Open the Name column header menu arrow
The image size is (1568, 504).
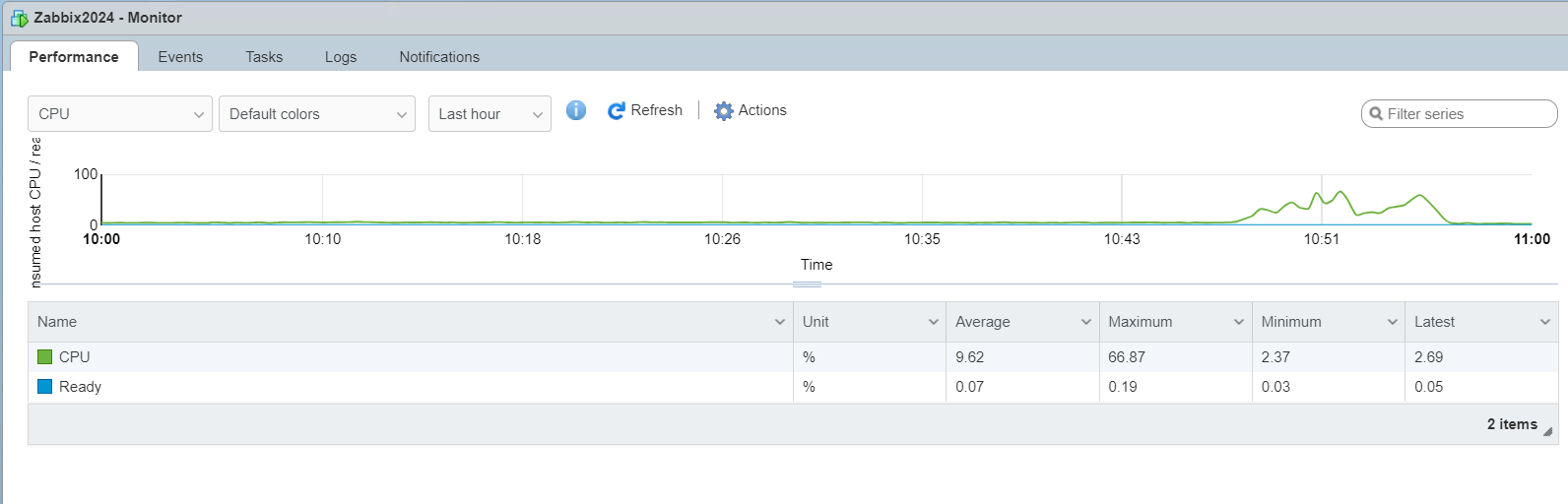(780, 322)
